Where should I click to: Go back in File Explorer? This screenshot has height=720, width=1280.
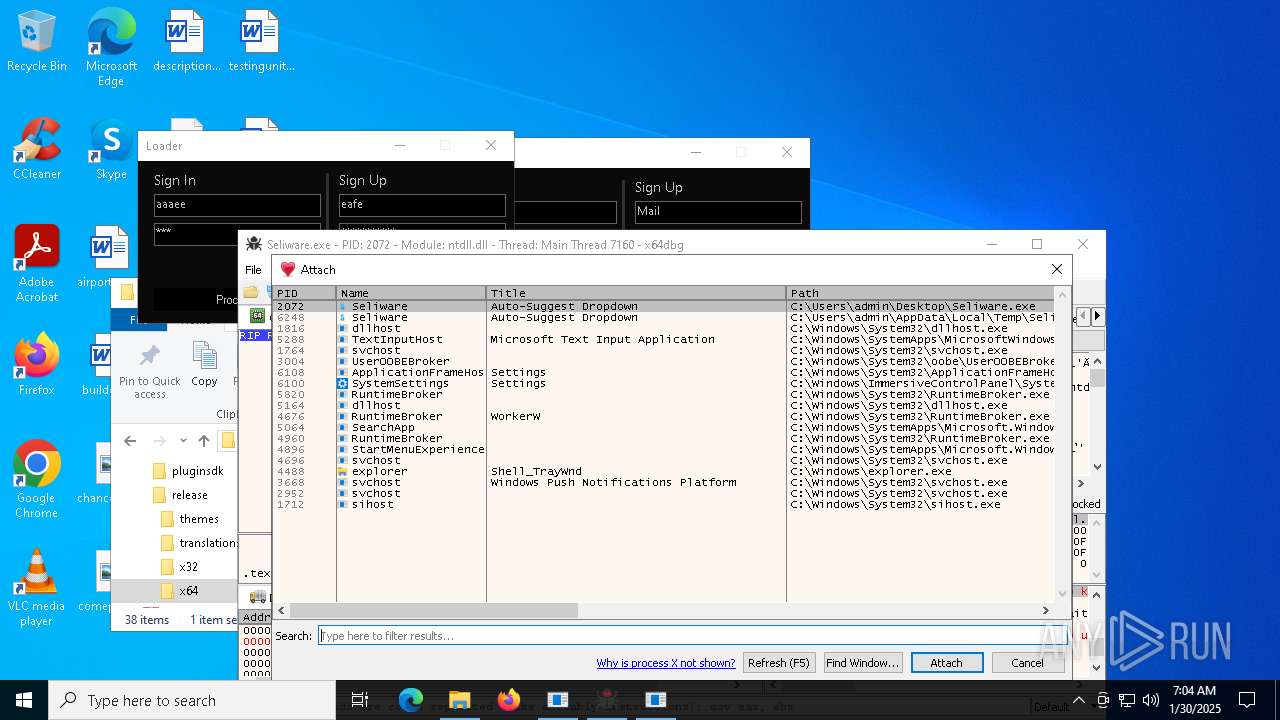pos(130,441)
